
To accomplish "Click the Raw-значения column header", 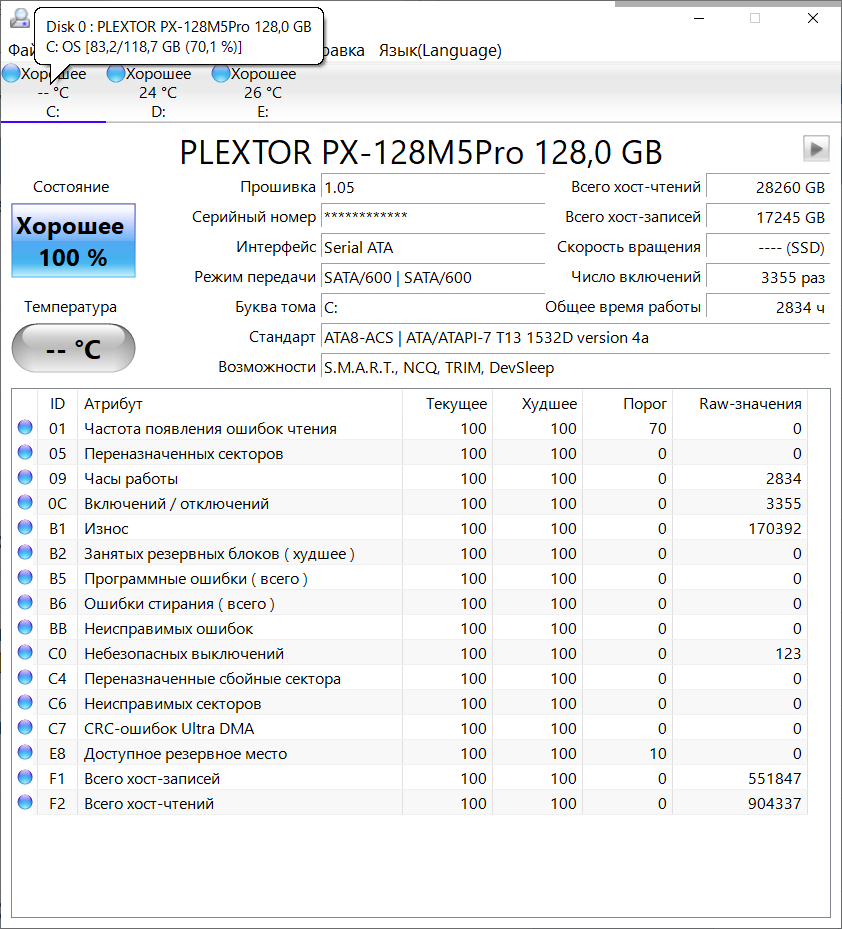I will pos(740,403).
